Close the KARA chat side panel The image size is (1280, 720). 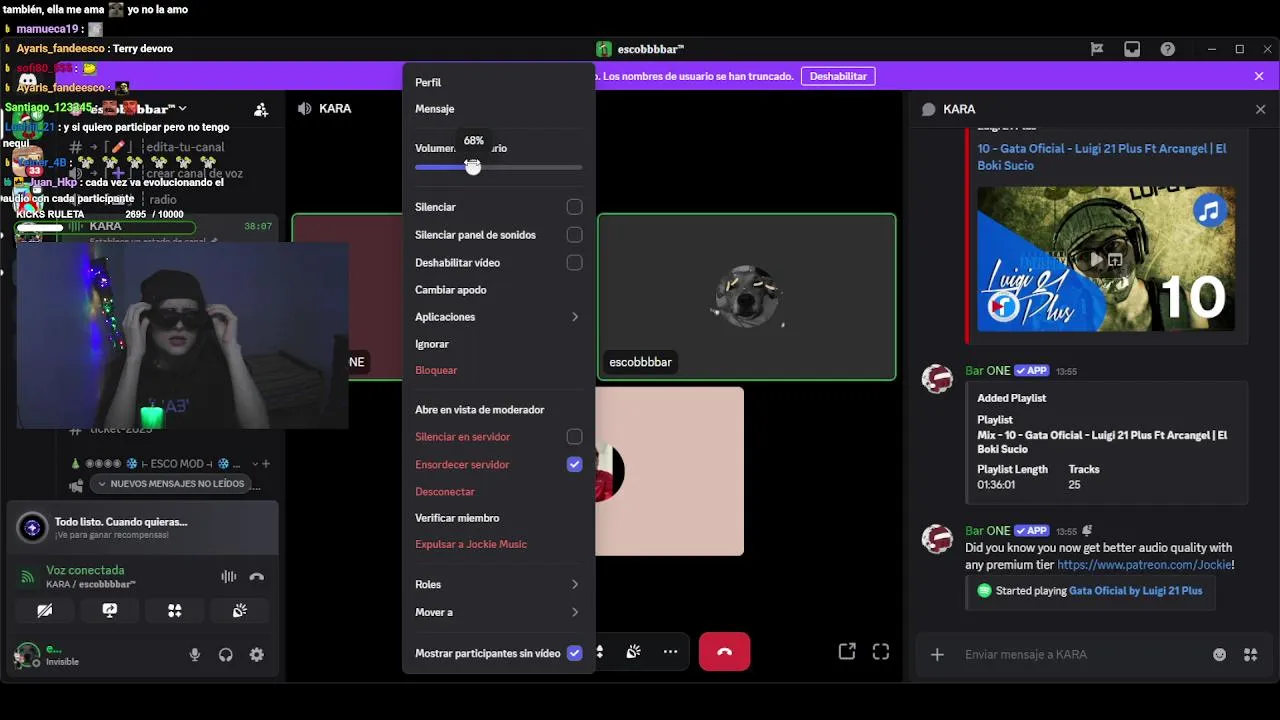coord(1260,109)
